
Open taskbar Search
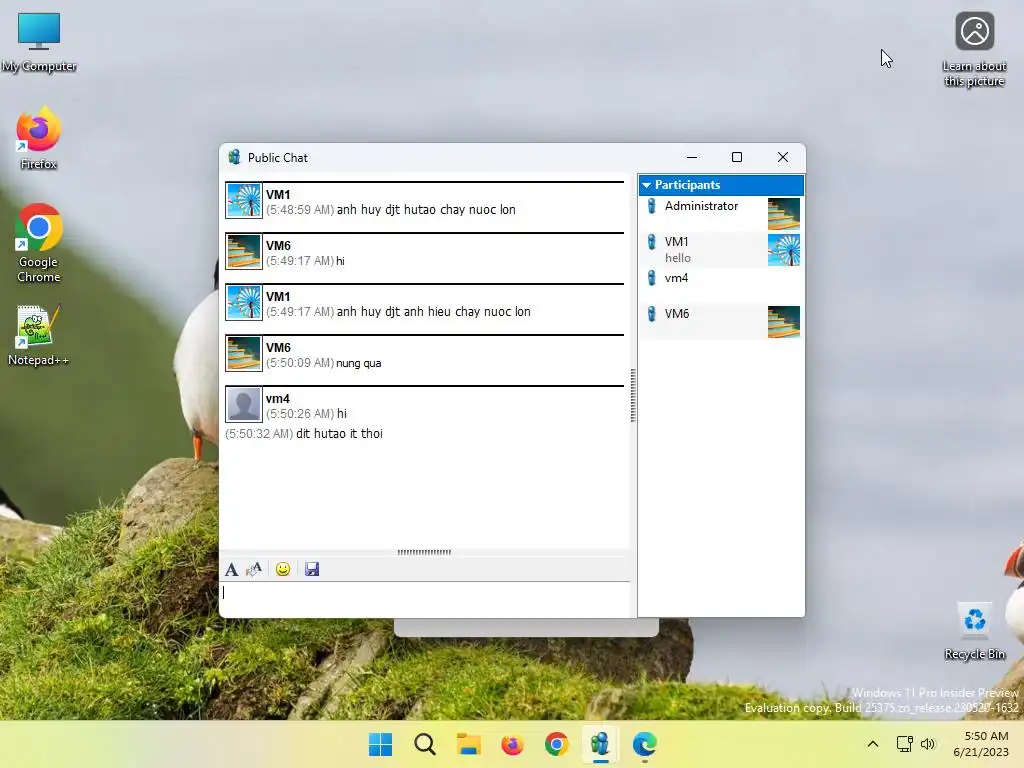click(x=424, y=744)
